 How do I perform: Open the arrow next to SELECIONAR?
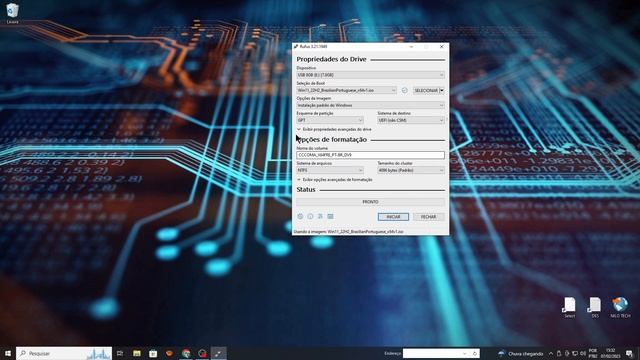[442, 90]
